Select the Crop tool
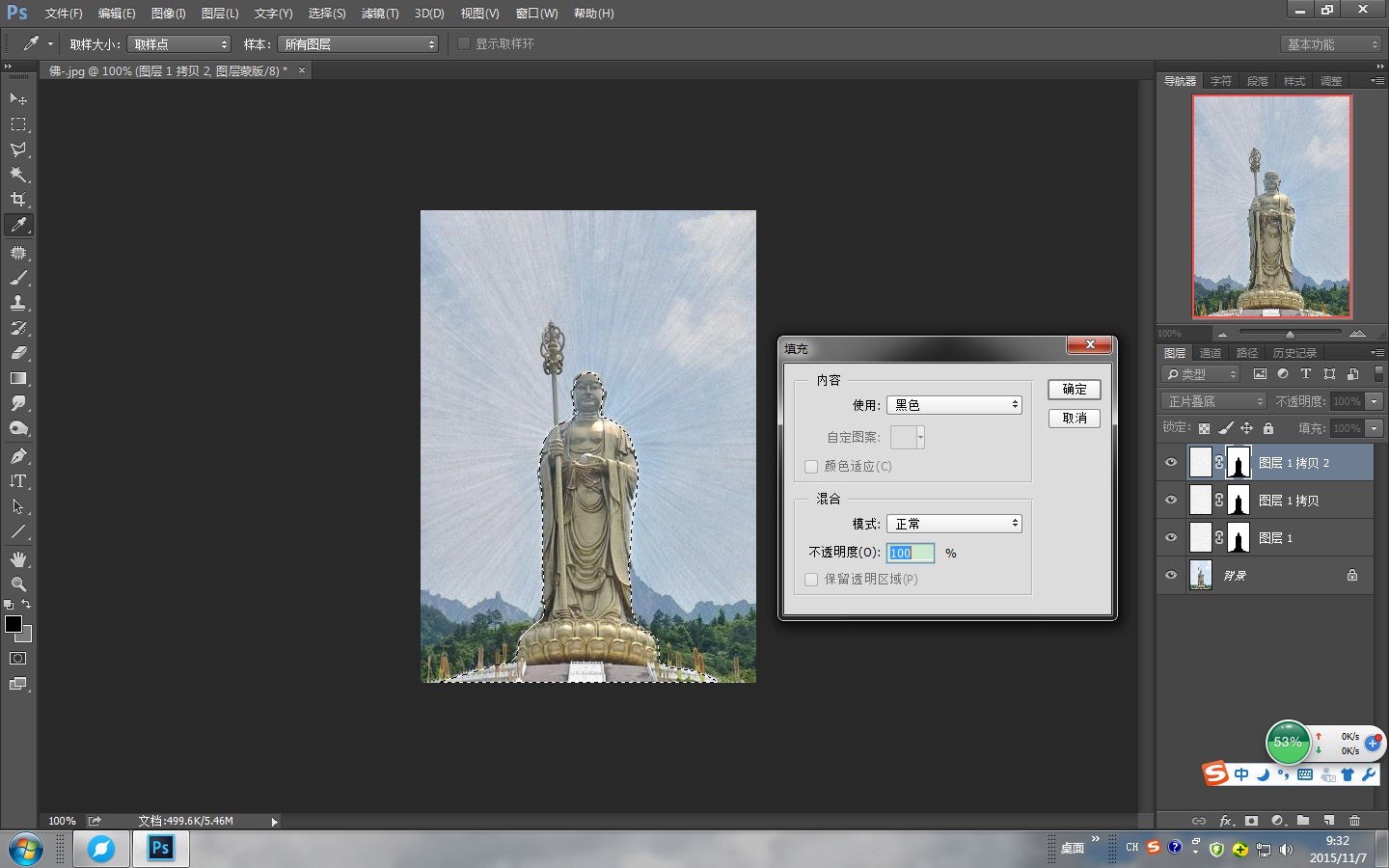 click(x=18, y=200)
